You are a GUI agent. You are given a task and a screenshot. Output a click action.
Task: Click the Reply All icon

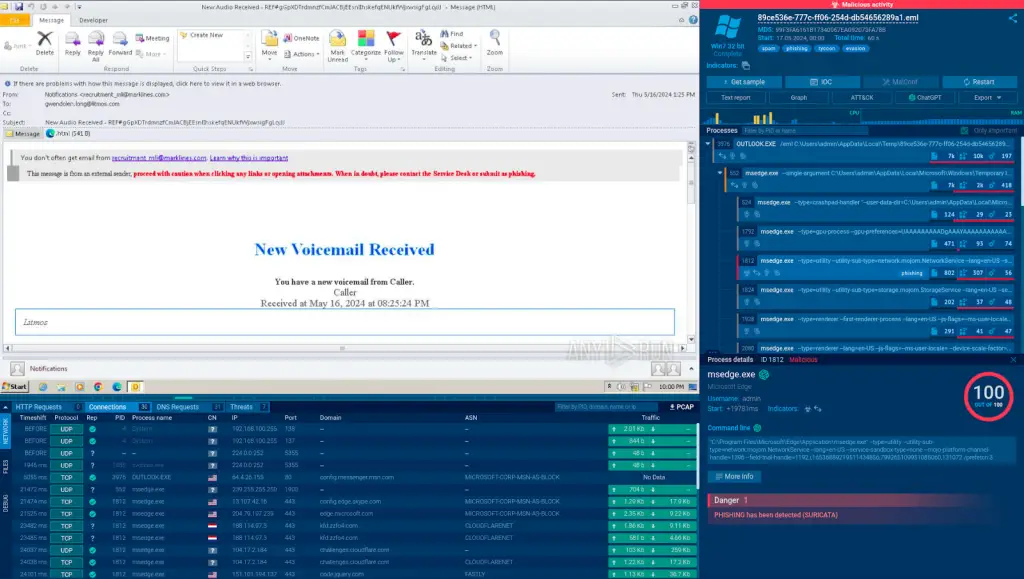tap(96, 39)
